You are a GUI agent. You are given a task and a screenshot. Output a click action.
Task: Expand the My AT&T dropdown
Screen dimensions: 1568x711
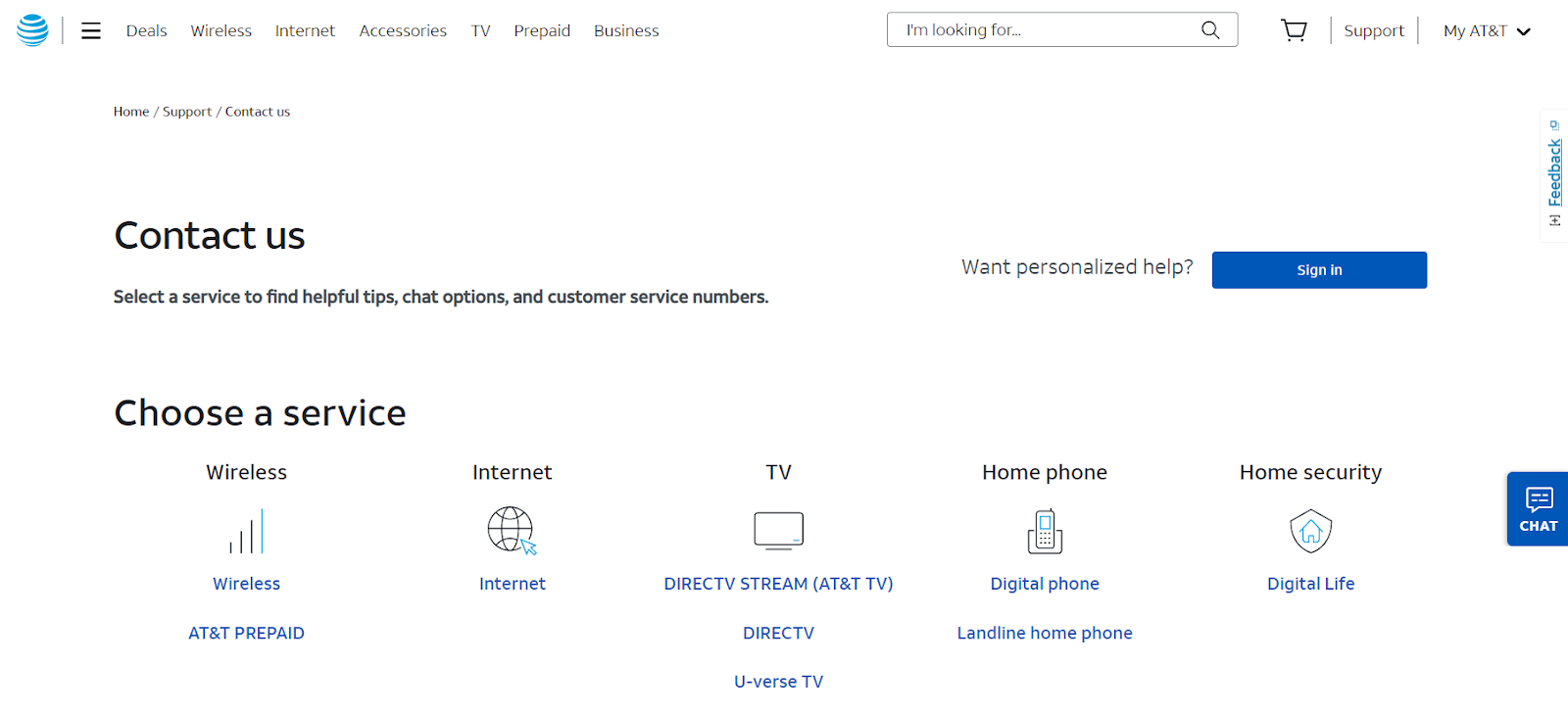pos(1487,31)
